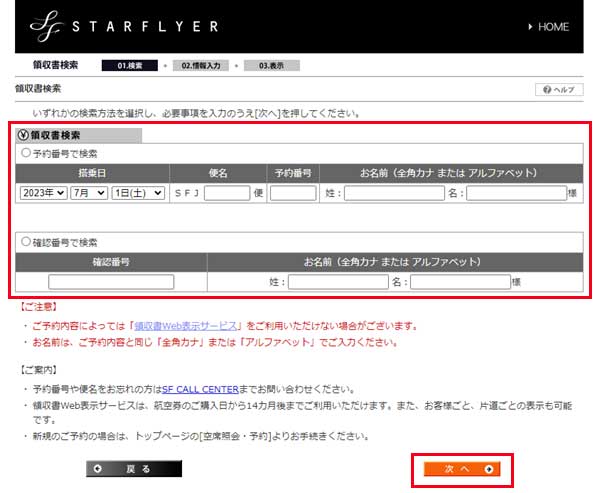Click the 姓 field in reservation search
Screen dimensions: 600x493
(394, 193)
